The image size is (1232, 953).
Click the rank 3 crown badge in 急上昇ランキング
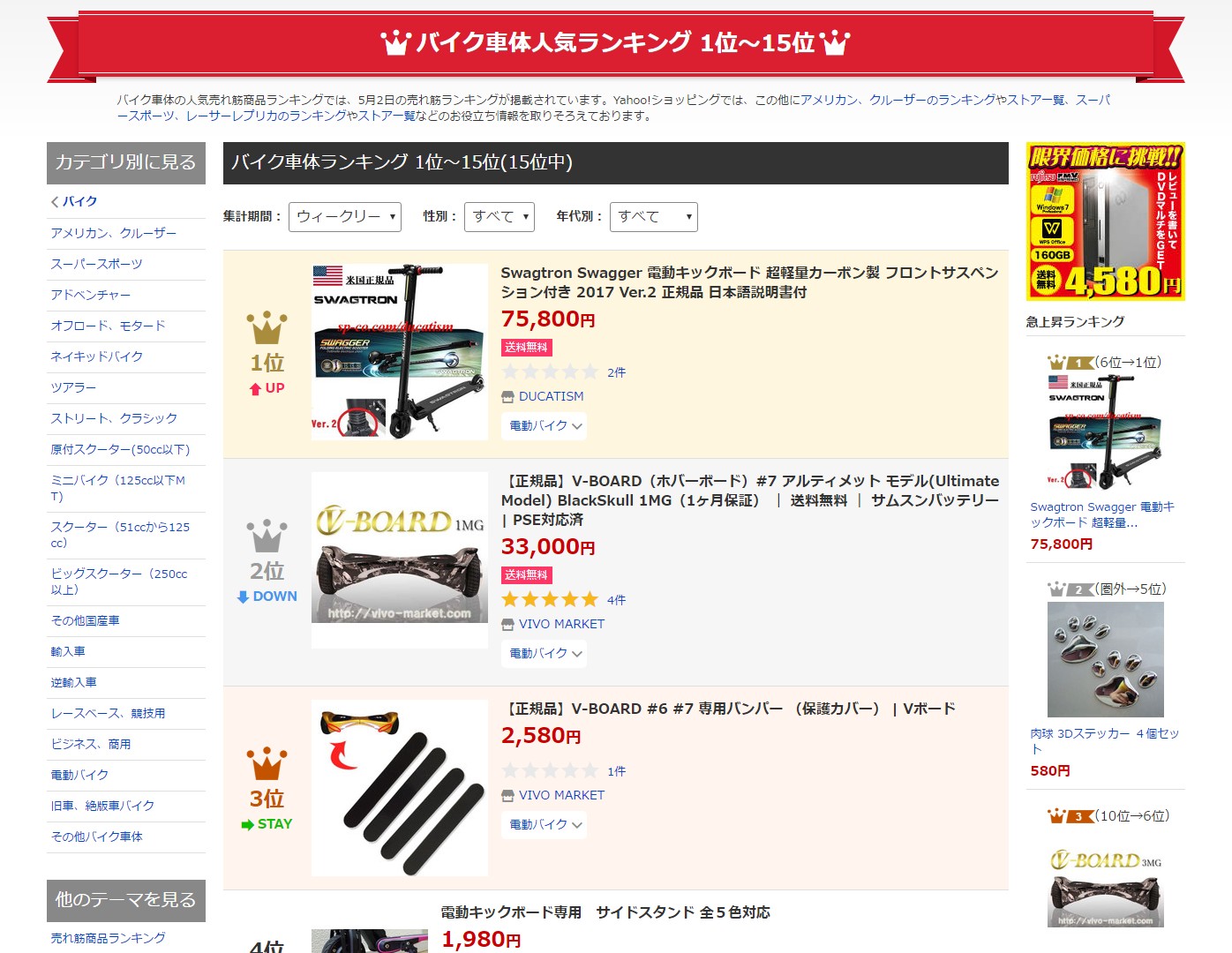pyautogui.click(x=1070, y=816)
